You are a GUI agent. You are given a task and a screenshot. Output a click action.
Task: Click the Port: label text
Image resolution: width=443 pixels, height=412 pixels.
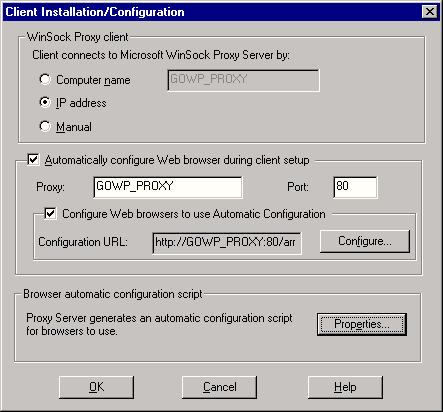(x=298, y=187)
